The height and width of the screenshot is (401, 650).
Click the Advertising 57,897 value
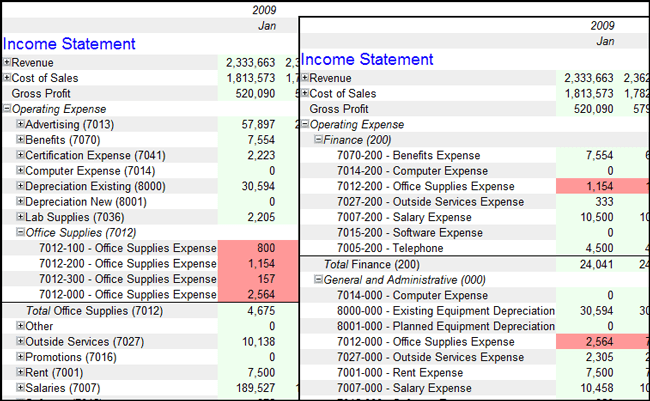coord(258,124)
